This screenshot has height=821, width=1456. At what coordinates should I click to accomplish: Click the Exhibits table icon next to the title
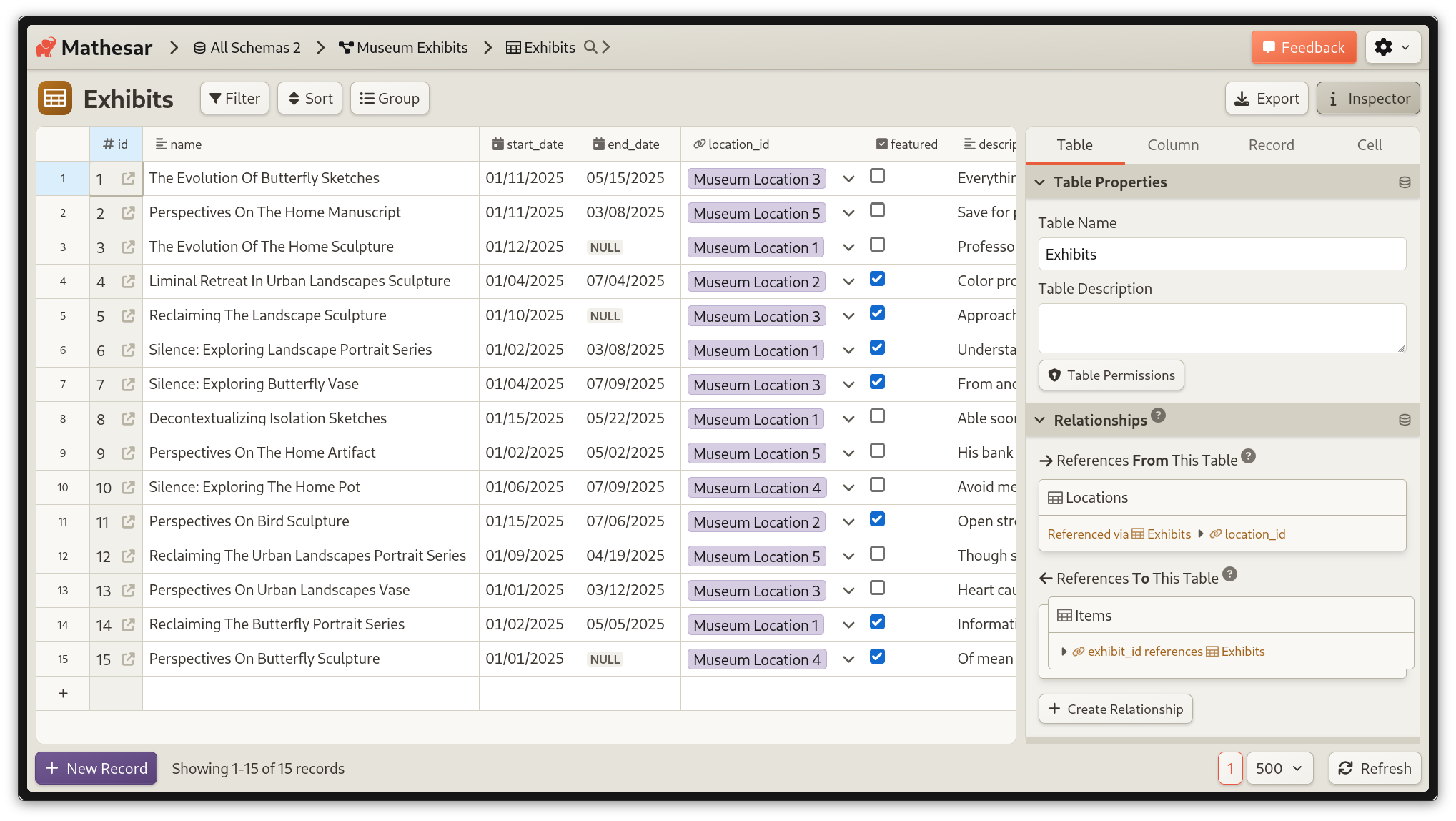54,98
